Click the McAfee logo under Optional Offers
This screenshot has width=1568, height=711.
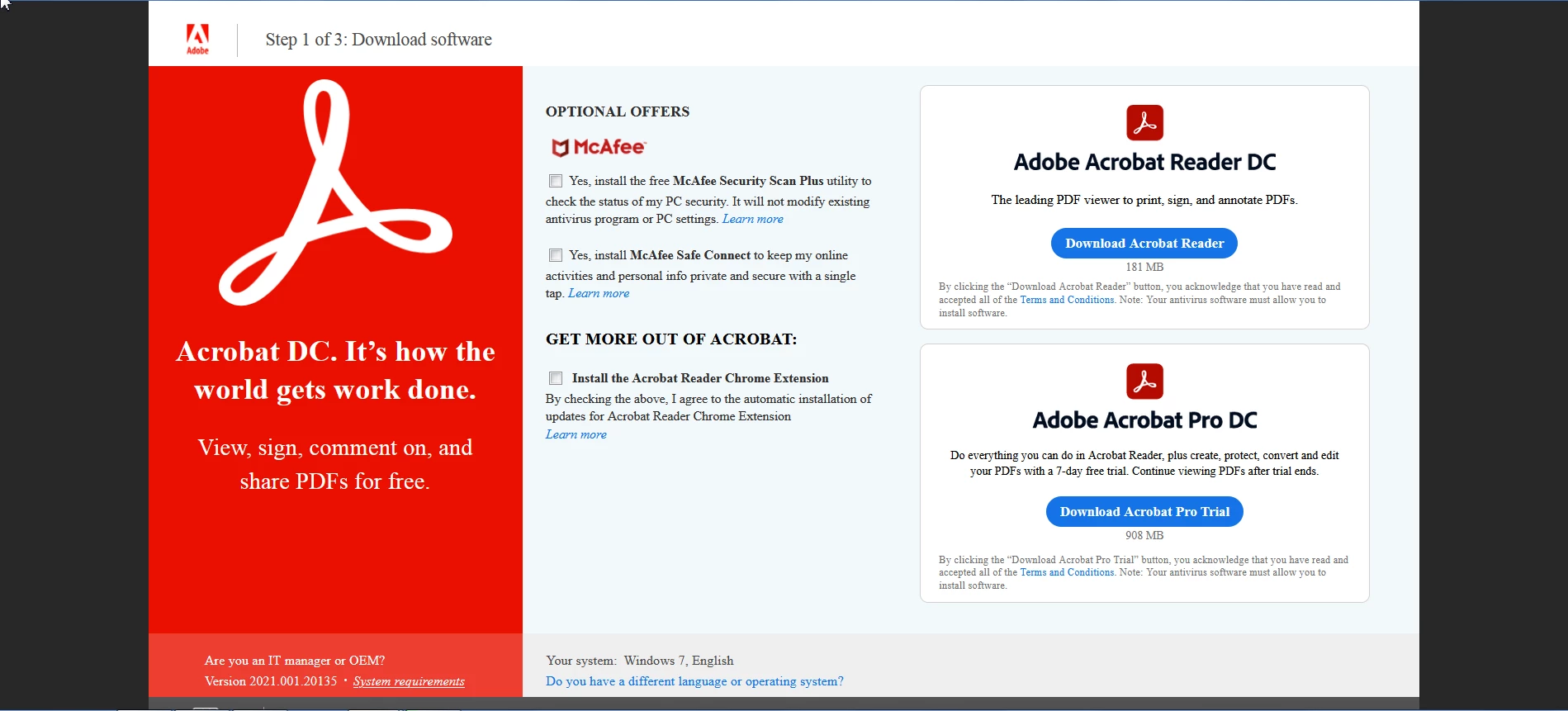pos(599,147)
